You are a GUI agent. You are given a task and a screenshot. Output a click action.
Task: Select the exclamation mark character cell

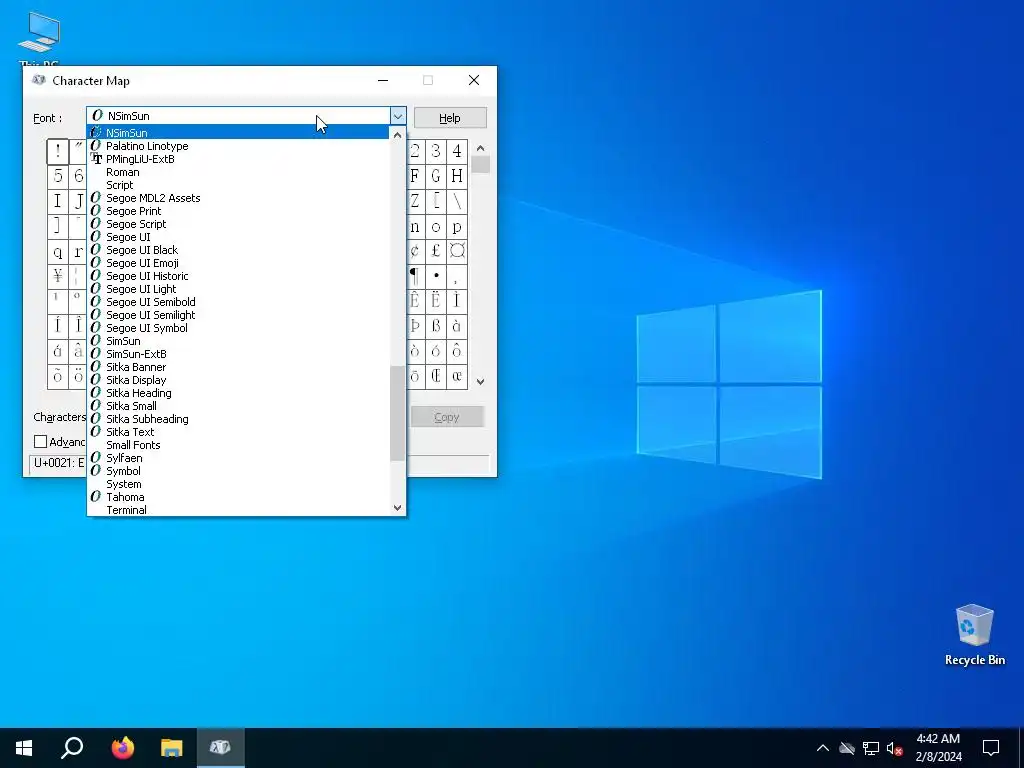pyautogui.click(x=57, y=152)
